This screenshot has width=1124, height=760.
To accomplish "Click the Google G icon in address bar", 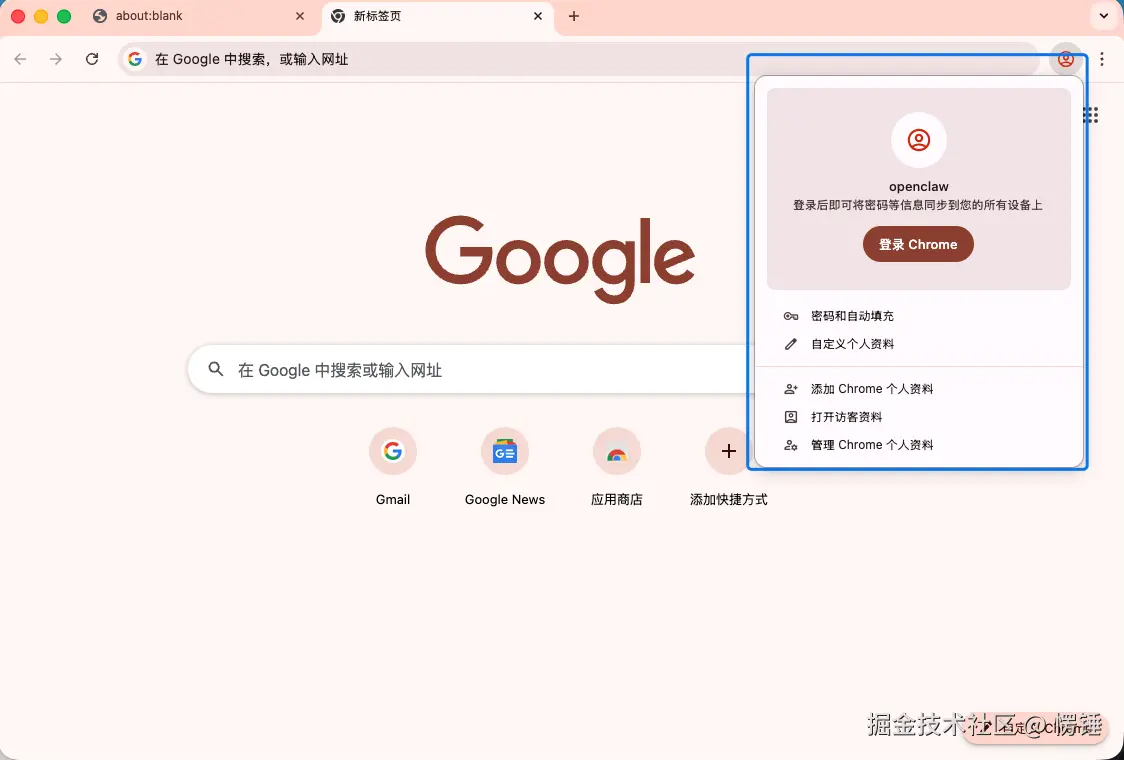I will click(135, 59).
